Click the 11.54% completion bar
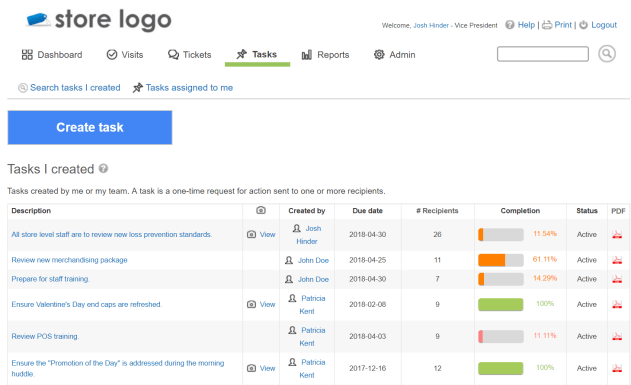This screenshot has width=631, height=385. [x=501, y=235]
